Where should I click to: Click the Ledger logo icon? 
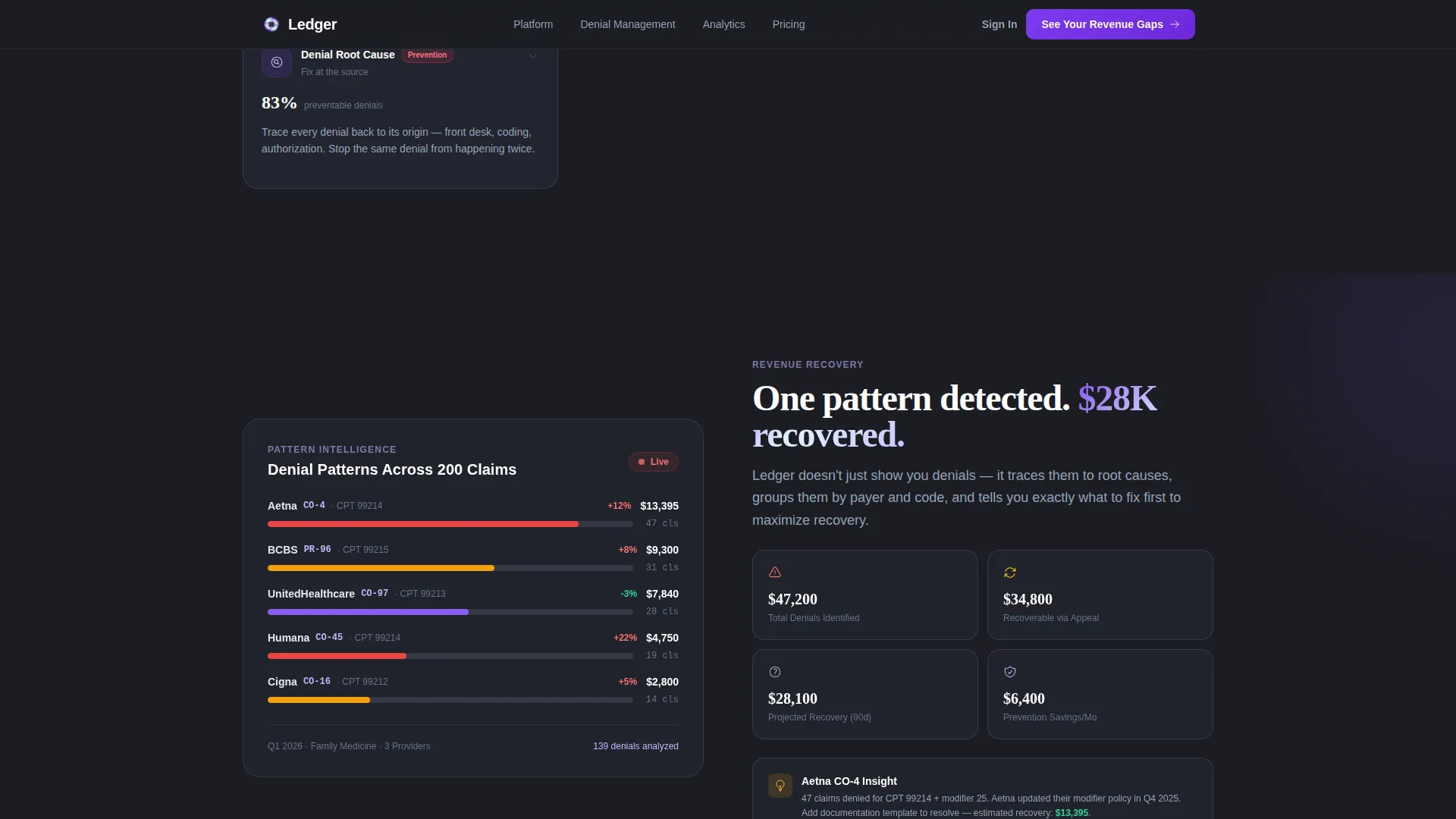(x=271, y=24)
